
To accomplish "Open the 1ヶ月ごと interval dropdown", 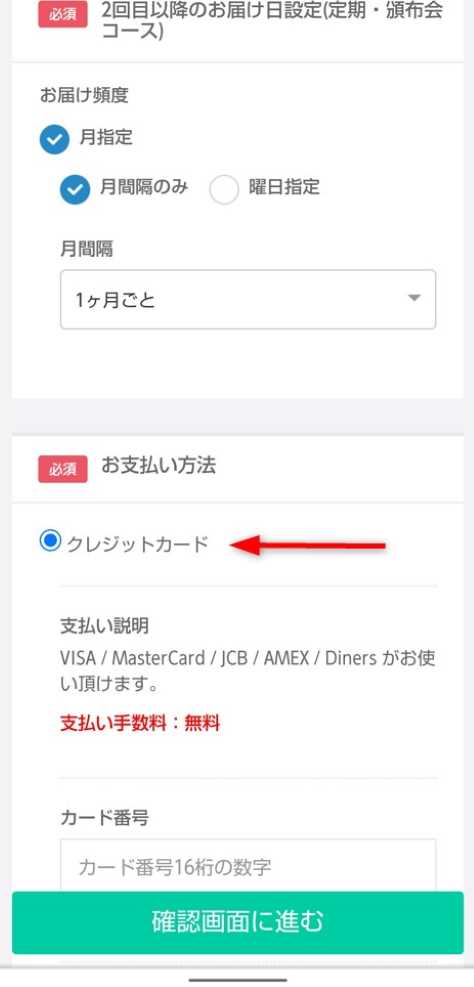I will point(248,300).
